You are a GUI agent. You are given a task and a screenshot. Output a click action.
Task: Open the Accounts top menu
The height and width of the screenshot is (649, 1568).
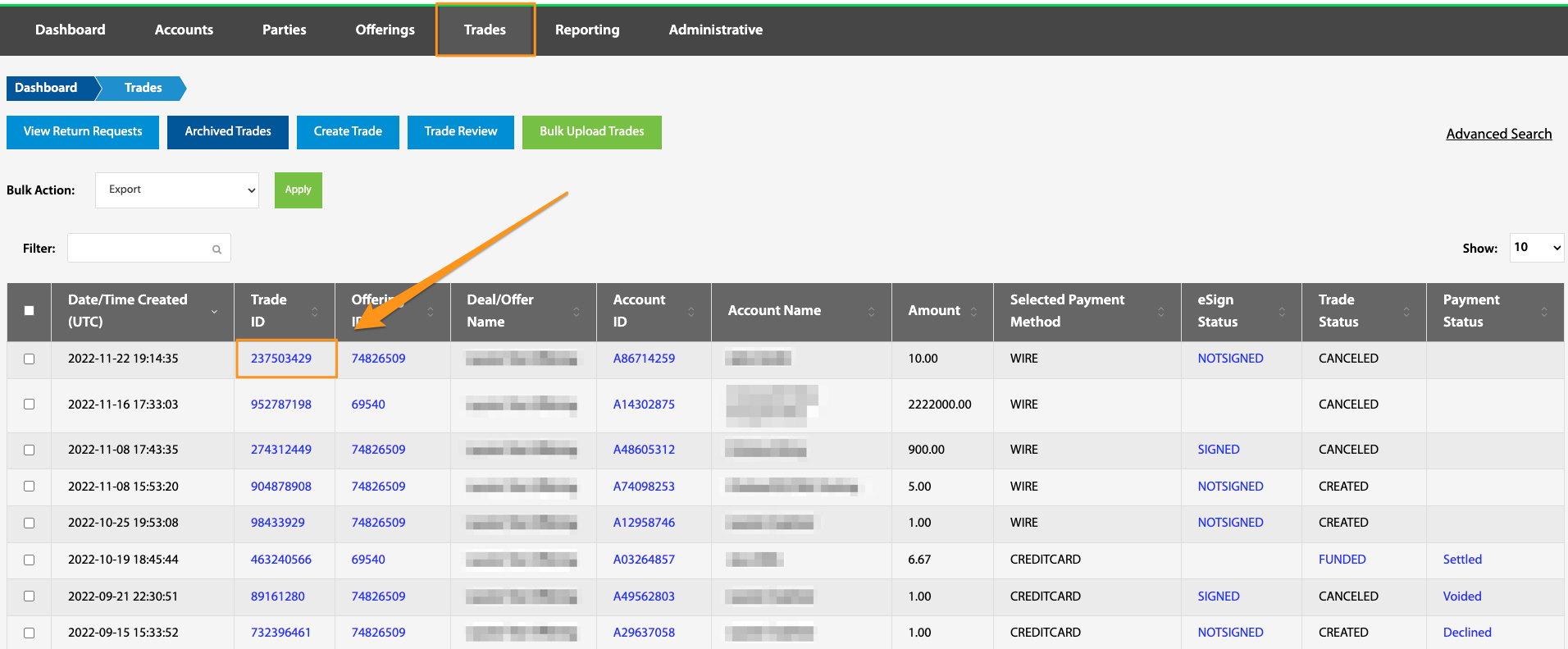pyautogui.click(x=184, y=30)
